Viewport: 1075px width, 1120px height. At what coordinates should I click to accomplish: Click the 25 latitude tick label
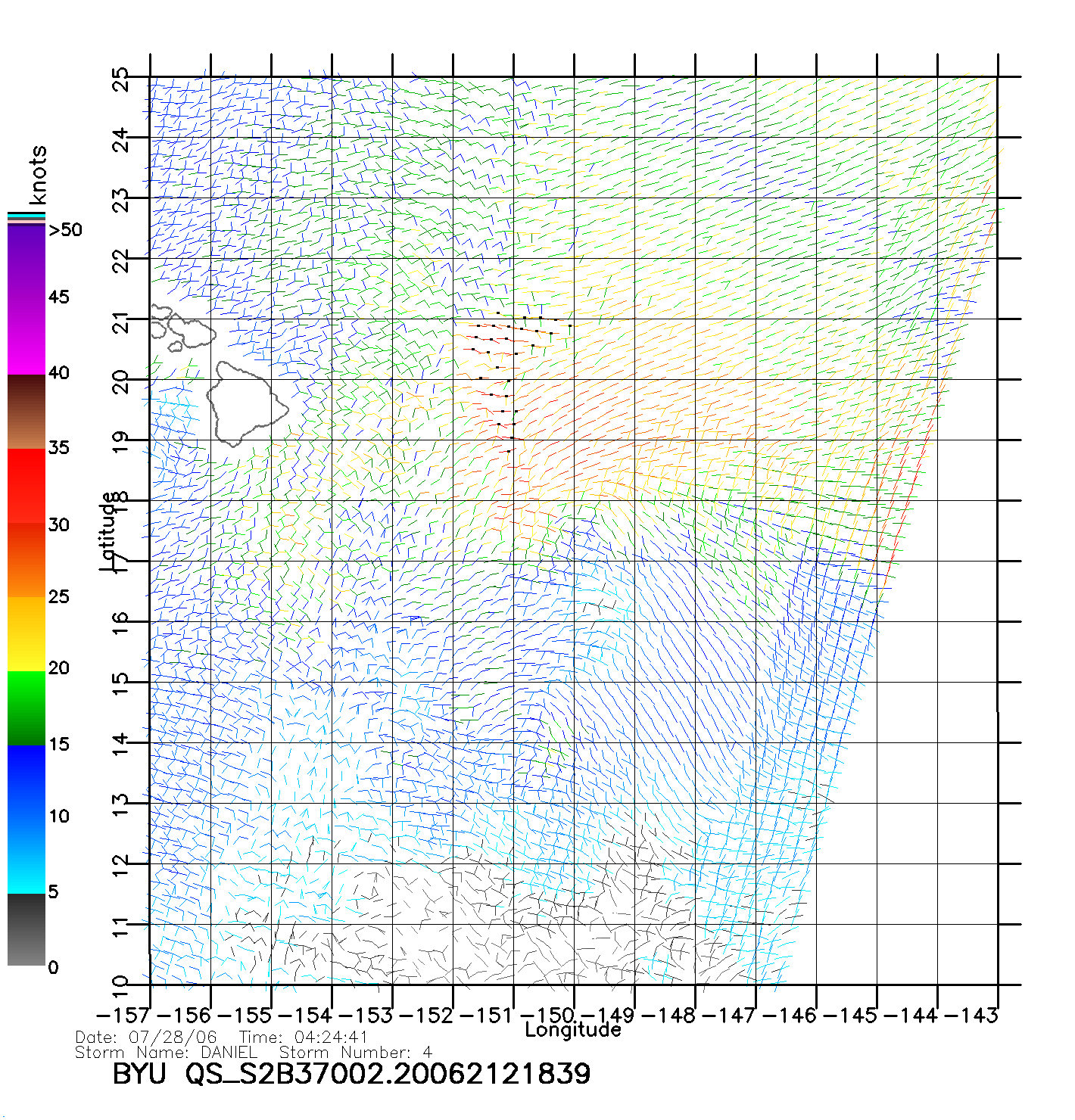click(x=121, y=79)
